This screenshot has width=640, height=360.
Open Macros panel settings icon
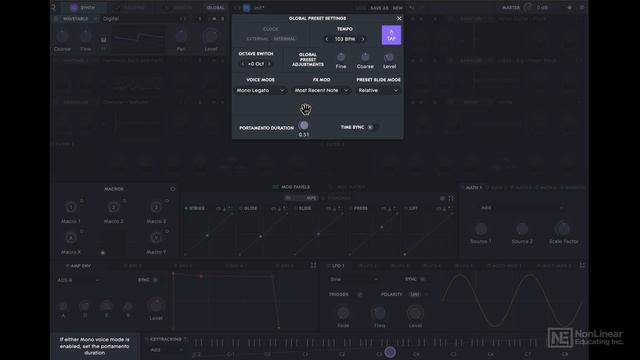coord(173,189)
